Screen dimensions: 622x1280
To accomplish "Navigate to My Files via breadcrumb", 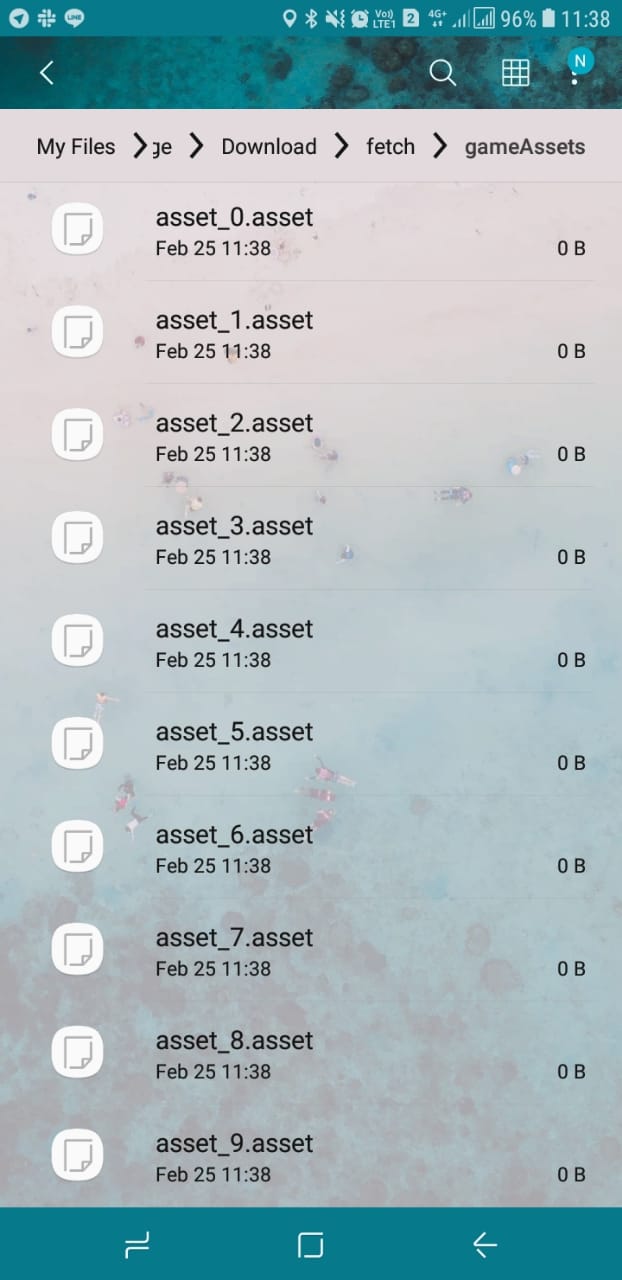I will [75, 146].
